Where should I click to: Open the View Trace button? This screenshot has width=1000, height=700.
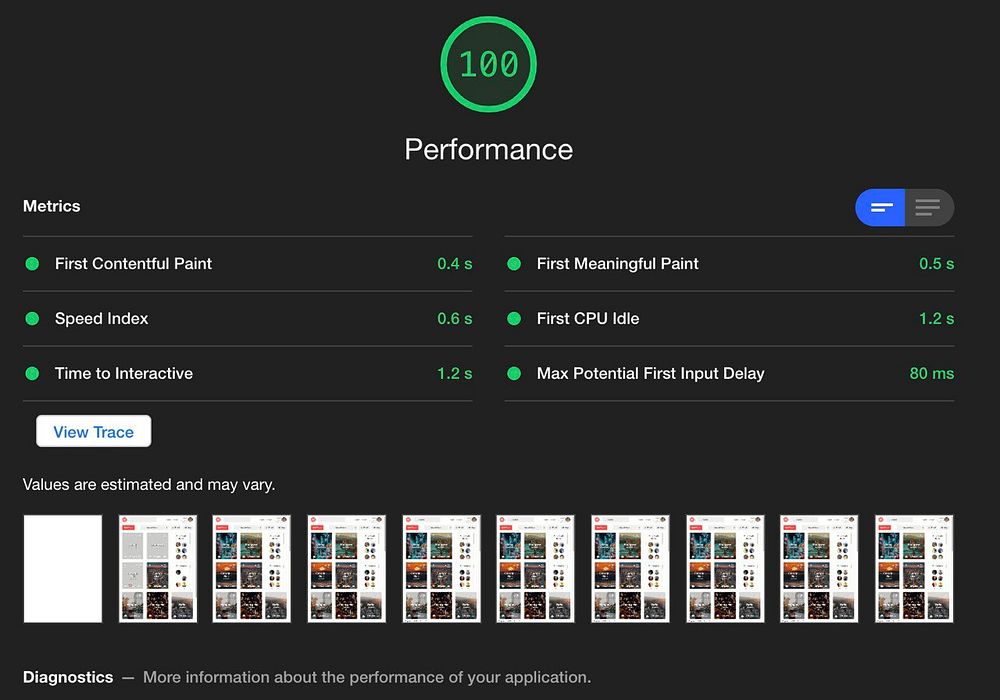pyautogui.click(x=94, y=432)
